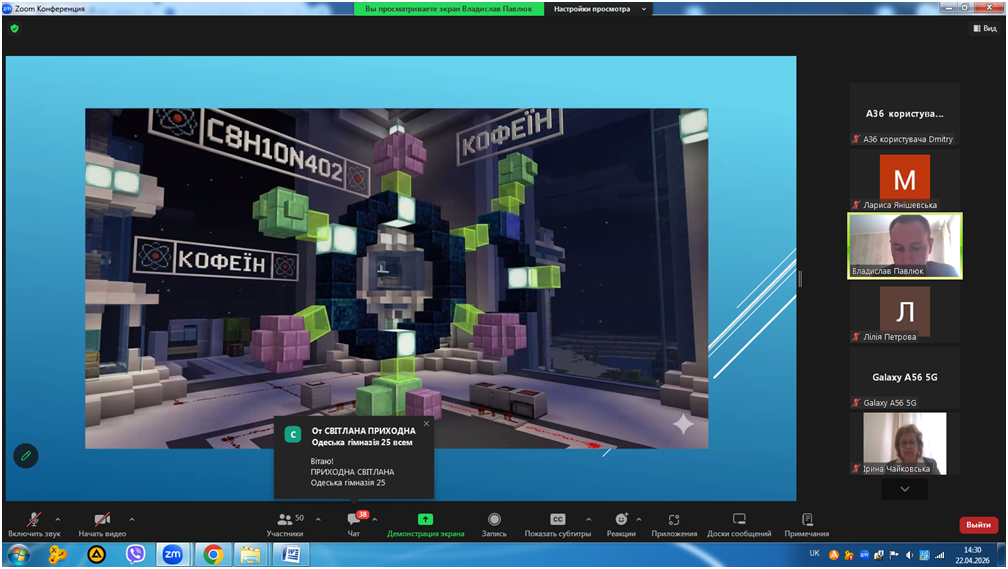Expand audio options arrow beside microphone
Viewport: 1008px width, 569px height.
tap(58, 519)
